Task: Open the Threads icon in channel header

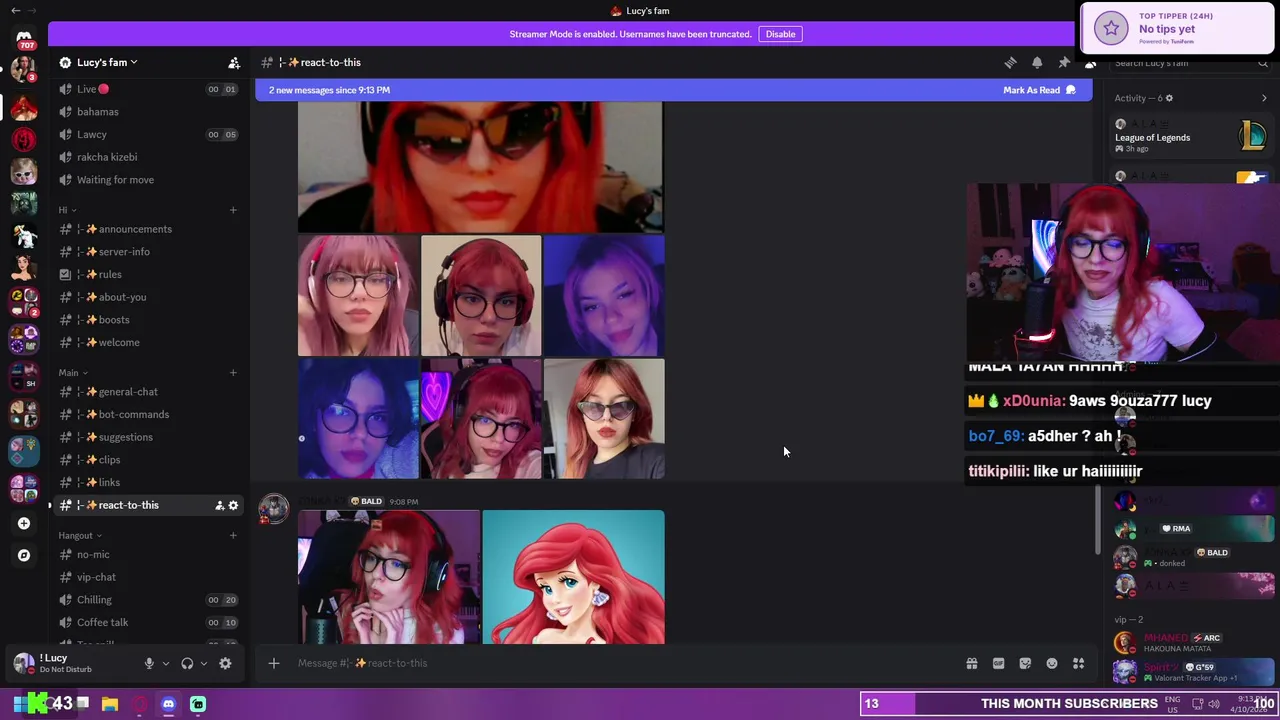Action: 1010,62
